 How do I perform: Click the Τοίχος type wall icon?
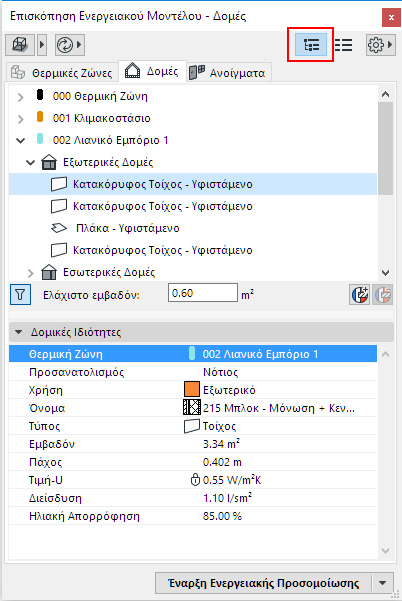tap(192, 426)
